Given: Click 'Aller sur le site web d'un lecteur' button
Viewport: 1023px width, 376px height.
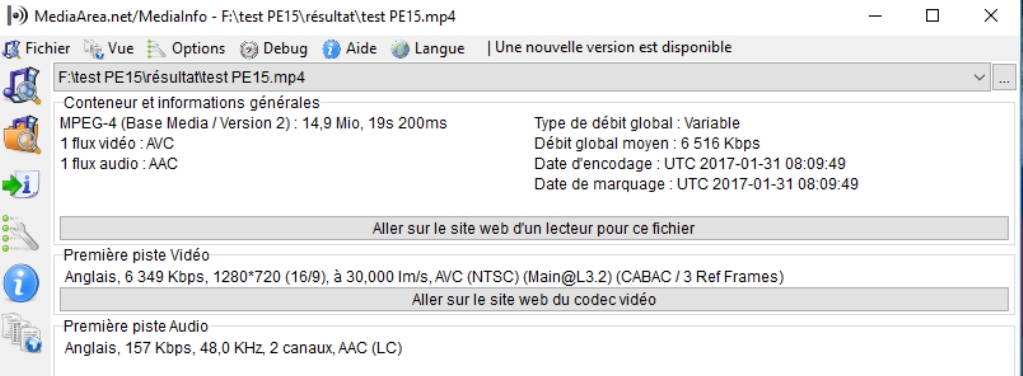Looking at the screenshot, I should pos(534,228).
